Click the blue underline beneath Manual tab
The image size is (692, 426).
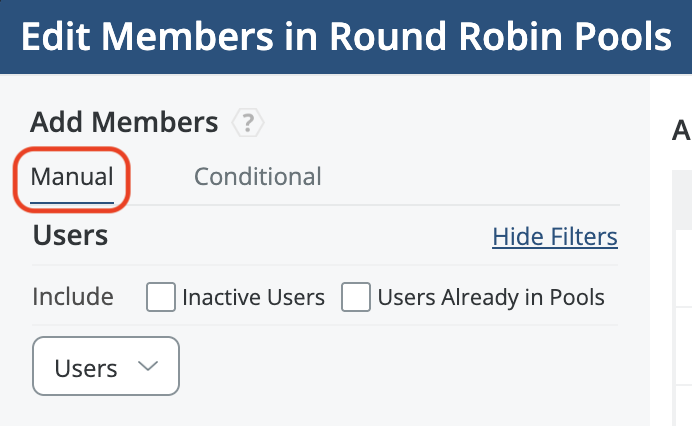point(72,202)
